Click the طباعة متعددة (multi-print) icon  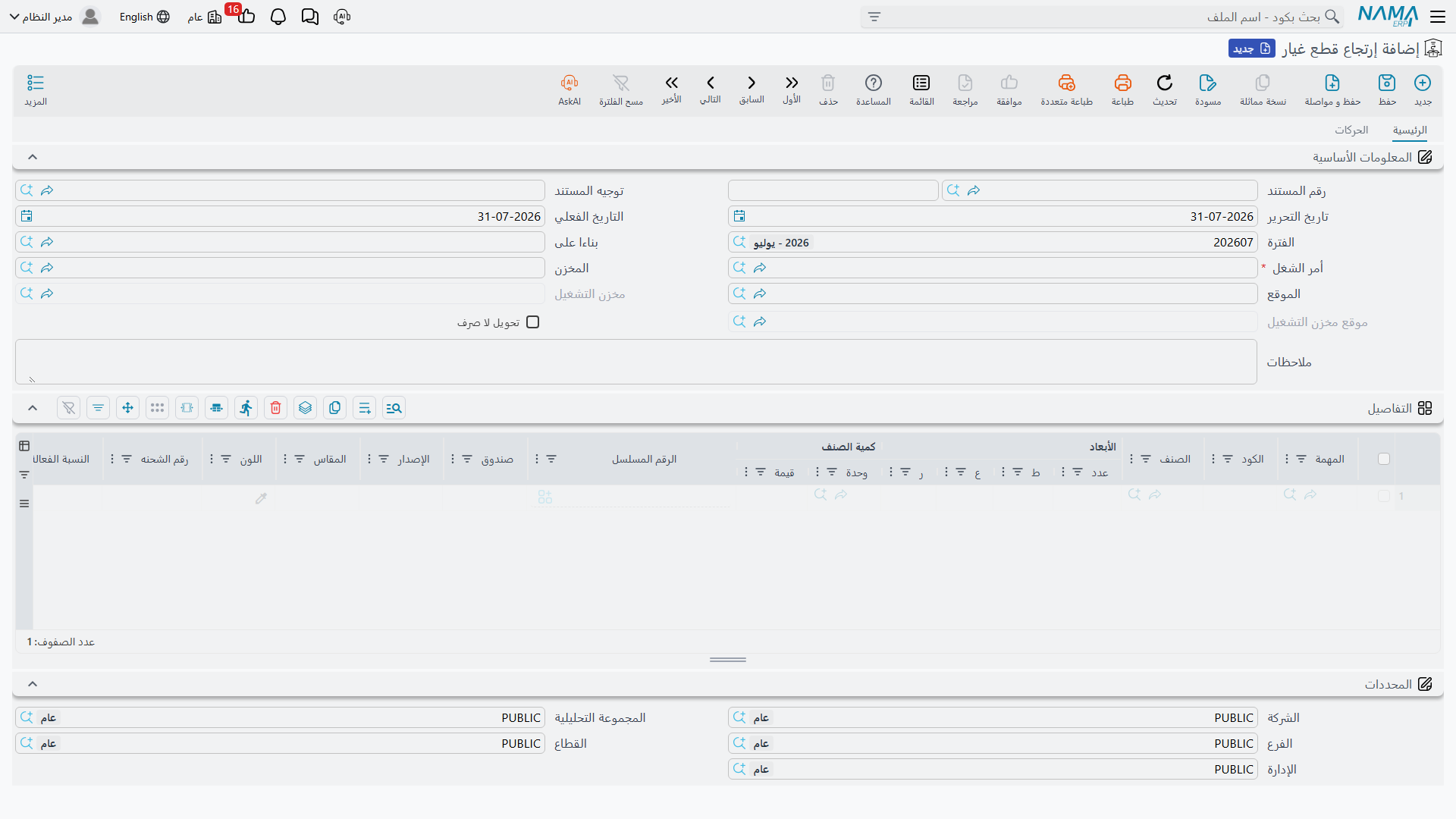tap(1066, 89)
